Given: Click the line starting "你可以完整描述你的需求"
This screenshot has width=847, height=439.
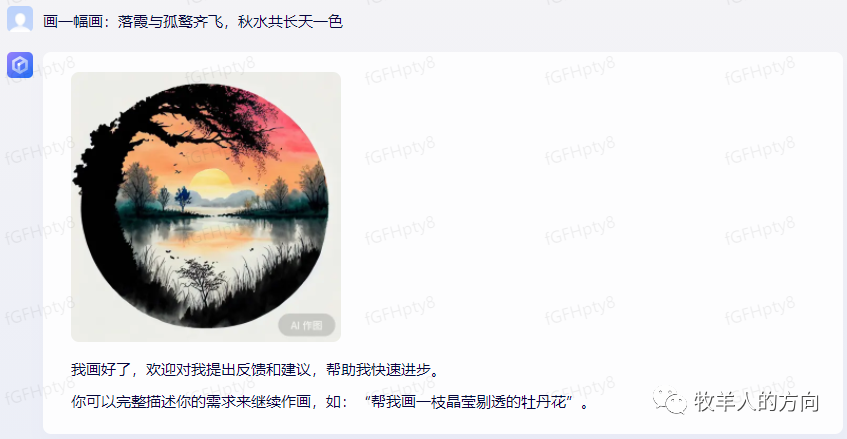Looking at the screenshot, I should pyautogui.click(x=331, y=402).
